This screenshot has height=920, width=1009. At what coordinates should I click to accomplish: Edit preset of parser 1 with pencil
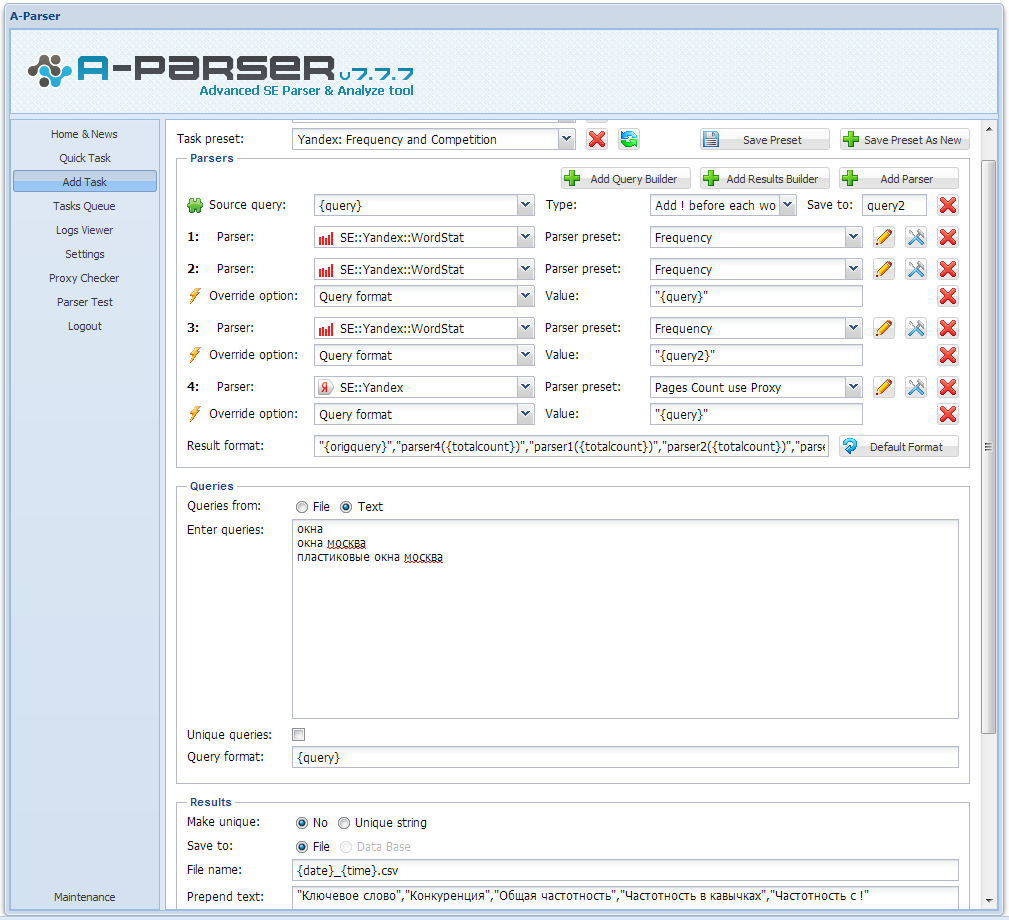(x=884, y=237)
